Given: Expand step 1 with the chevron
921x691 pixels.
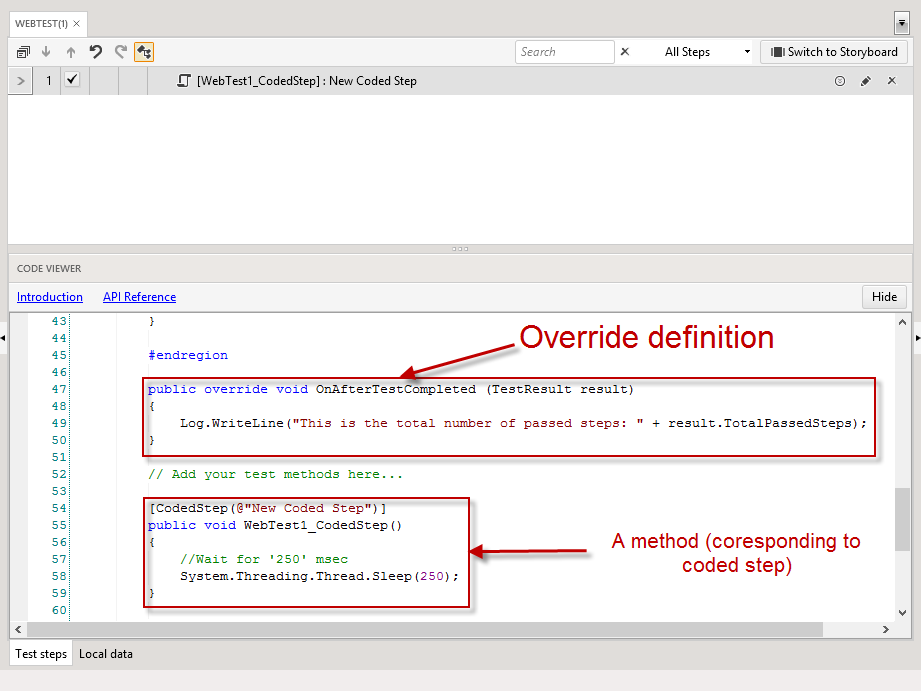Looking at the screenshot, I should (21, 80).
